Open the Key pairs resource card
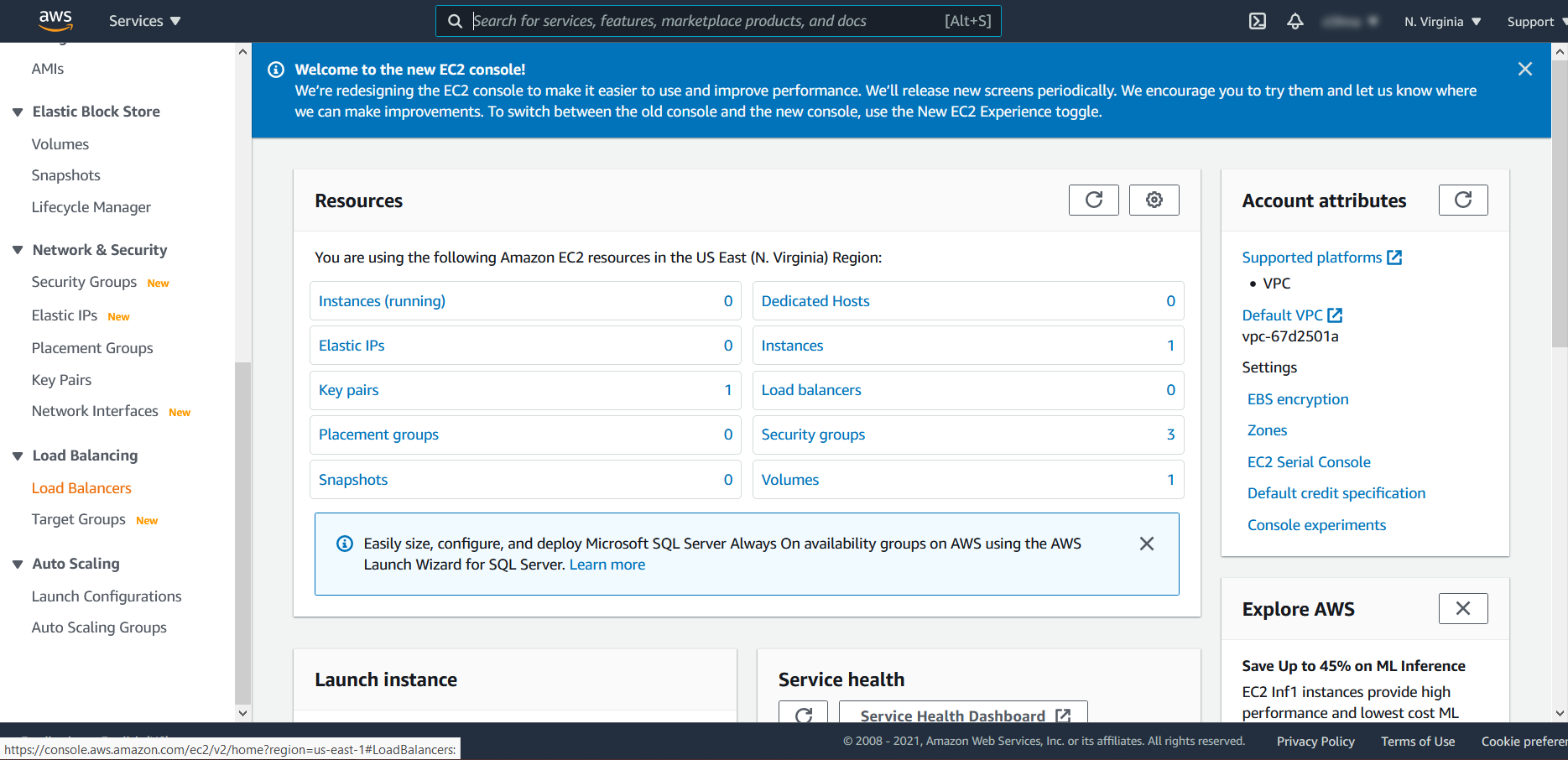 pos(525,390)
